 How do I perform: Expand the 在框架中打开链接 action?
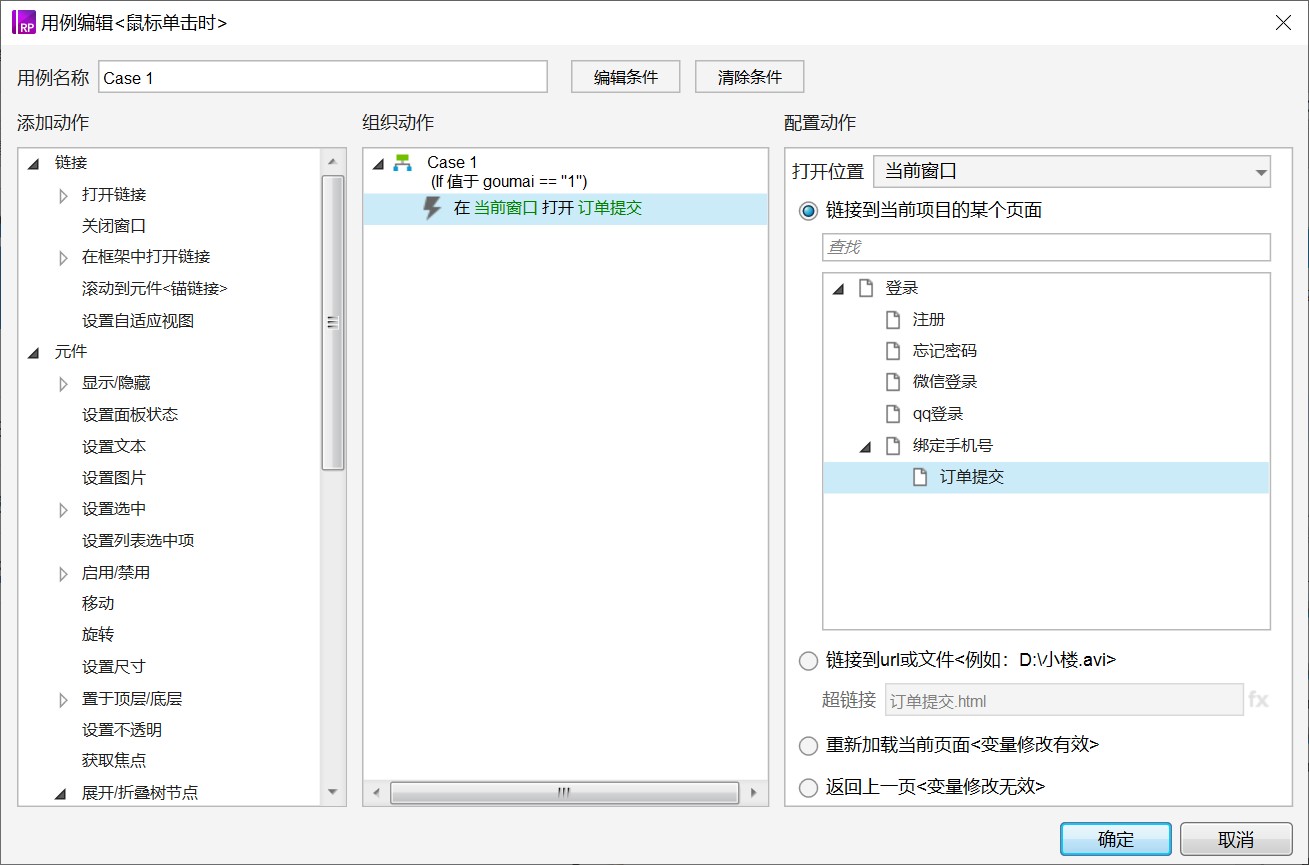pos(63,258)
